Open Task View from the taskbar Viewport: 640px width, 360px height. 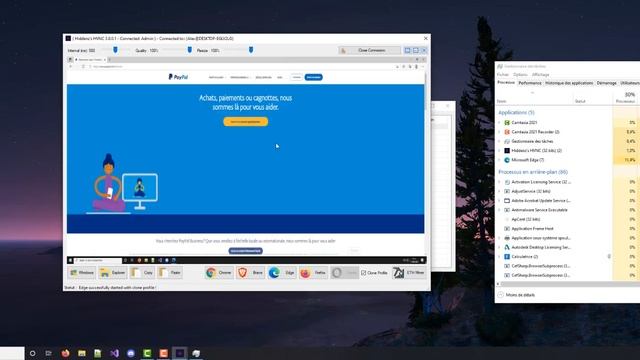(49, 353)
